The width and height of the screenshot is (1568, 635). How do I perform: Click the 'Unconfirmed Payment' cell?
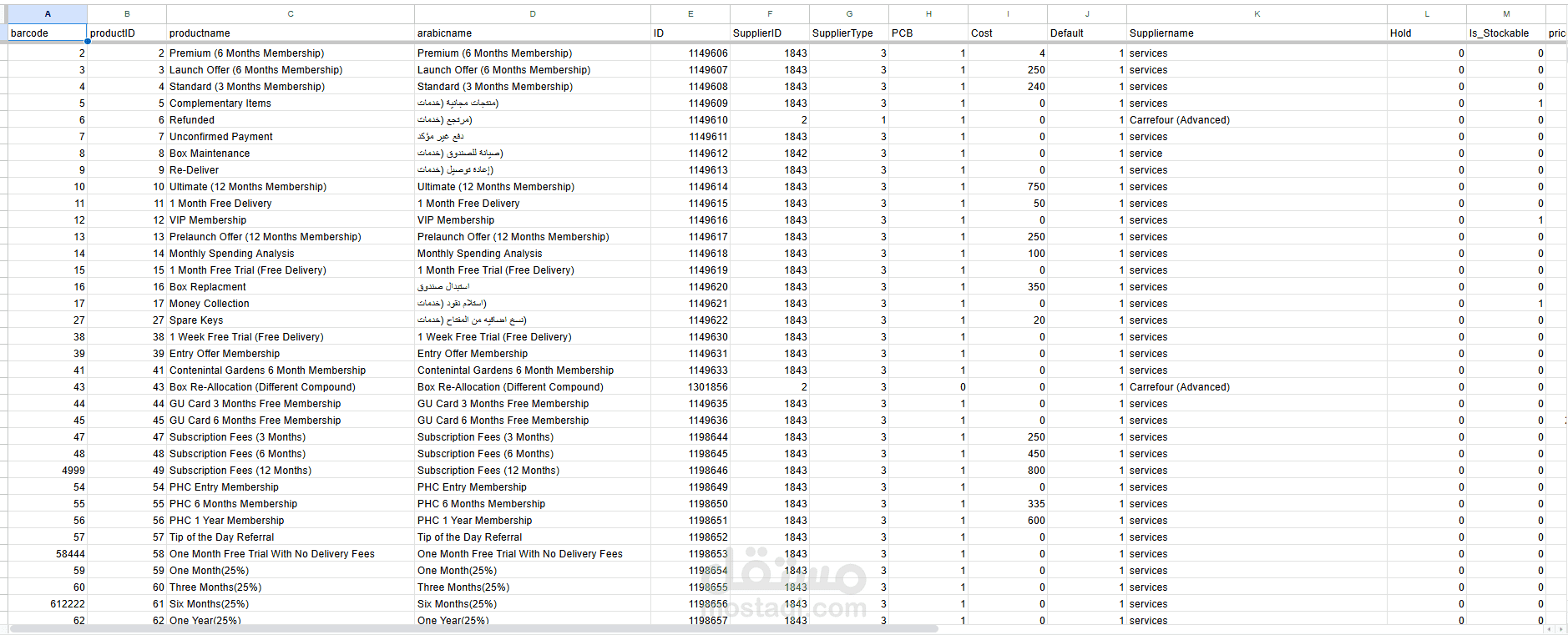[x=291, y=137]
